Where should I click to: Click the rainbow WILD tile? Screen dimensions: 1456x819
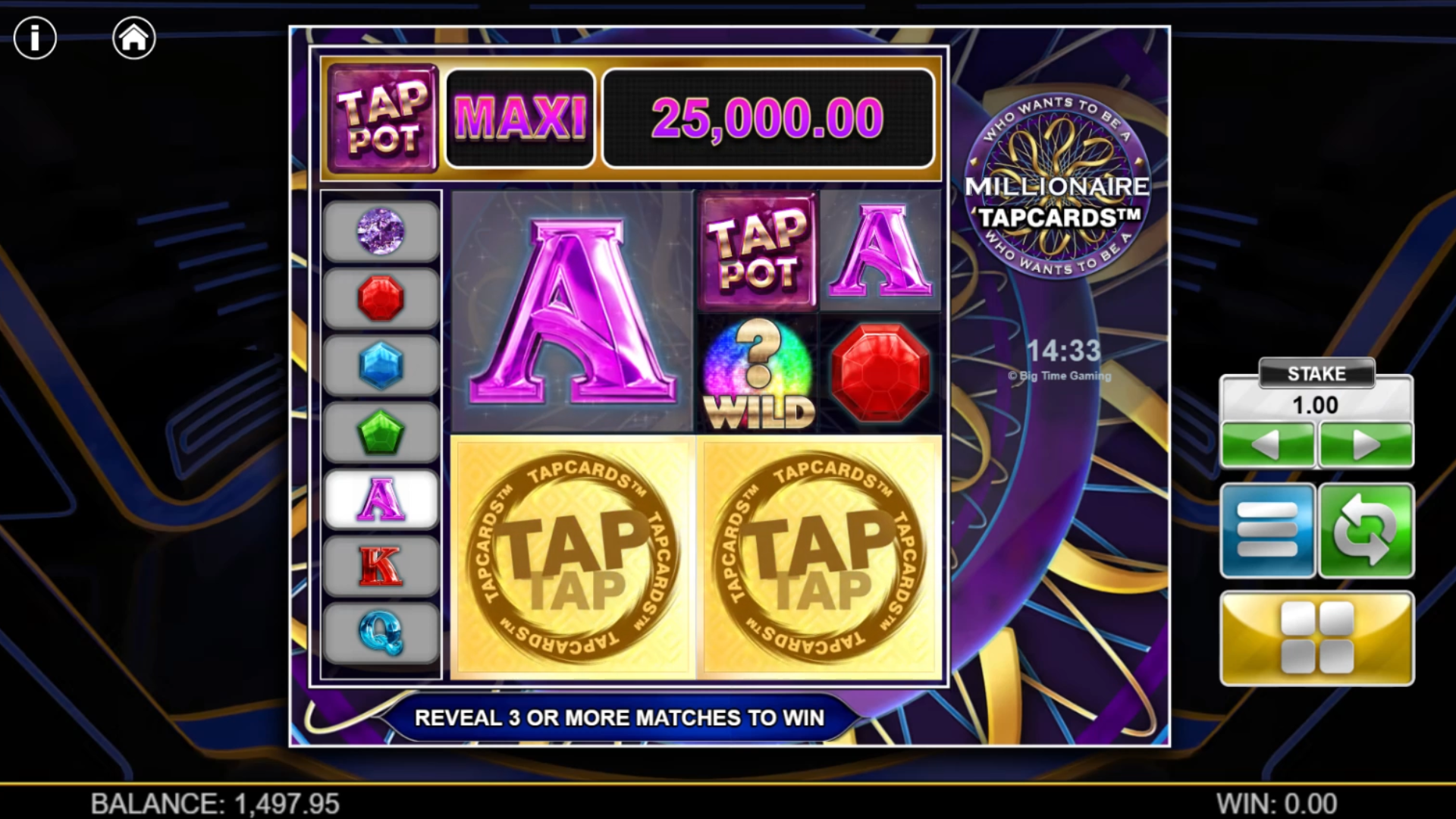point(758,373)
